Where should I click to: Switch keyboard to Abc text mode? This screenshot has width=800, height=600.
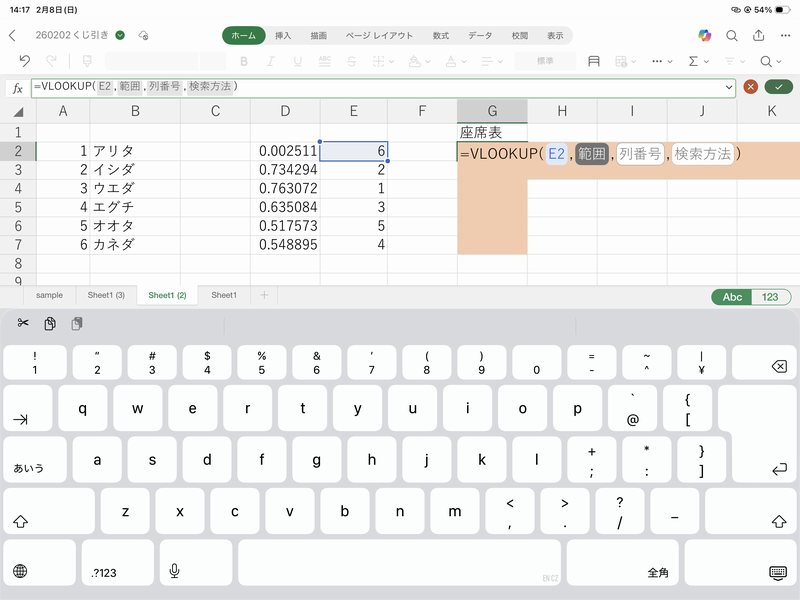(733, 296)
